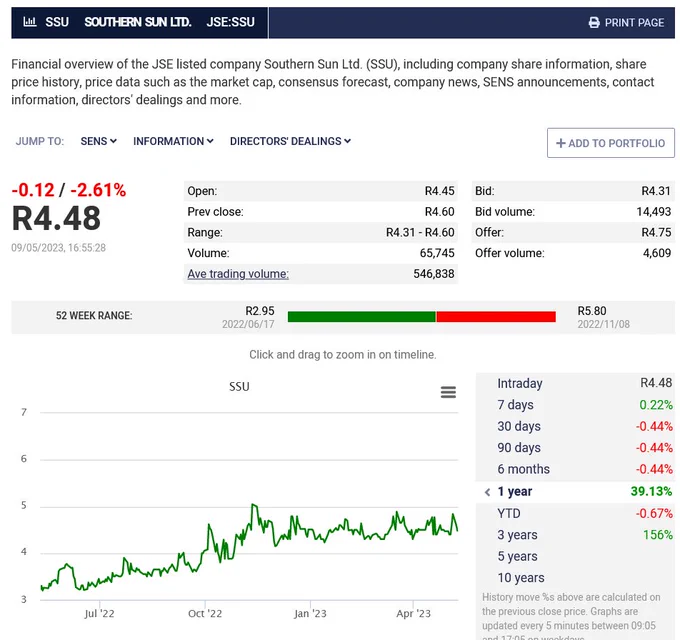Image resolution: width=680 pixels, height=640 pixels.
Task: Click the SOUTHERN SUN LTD. header title
Action: 137,22
